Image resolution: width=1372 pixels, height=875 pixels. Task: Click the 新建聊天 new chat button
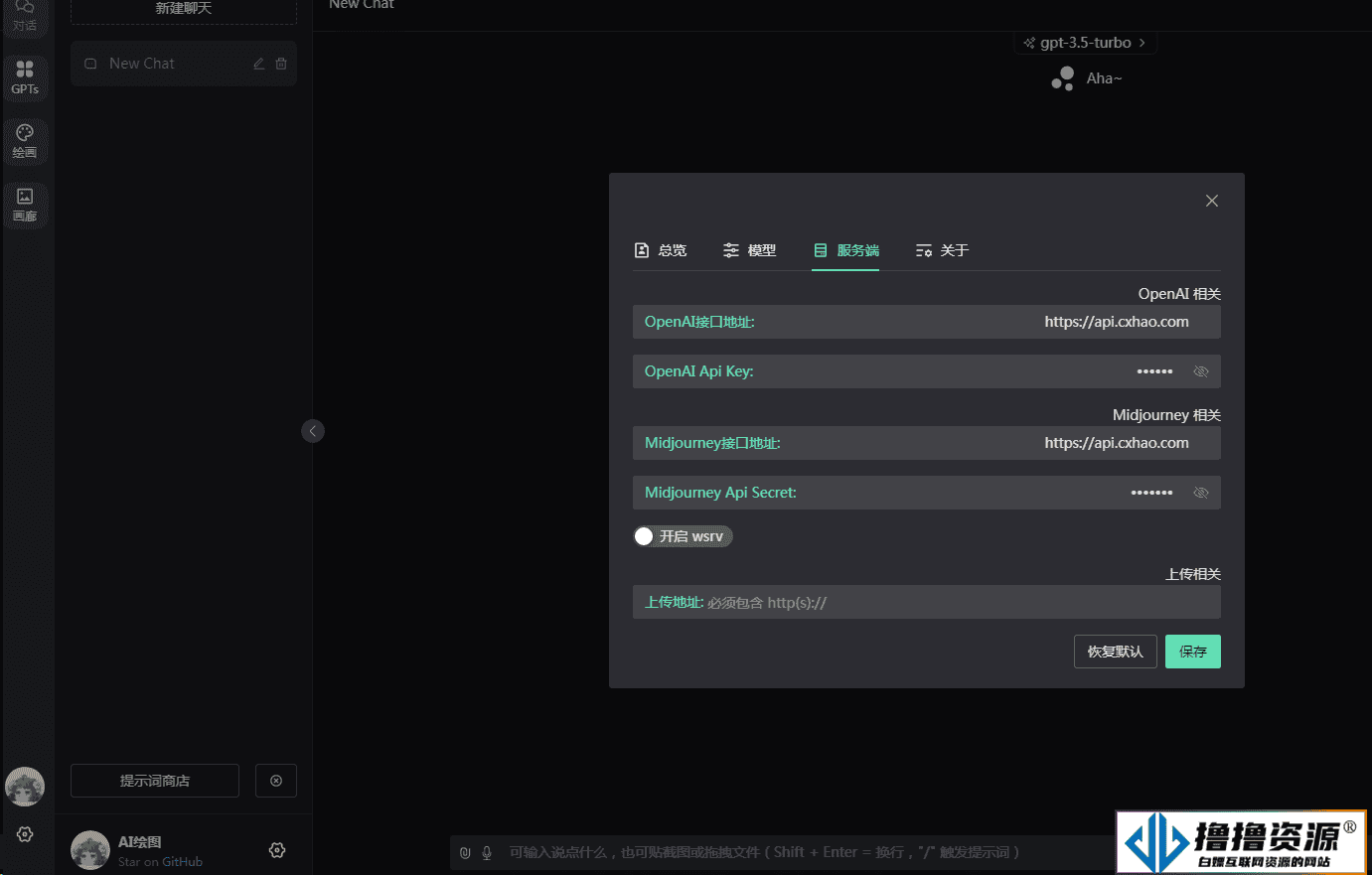(184, 9)
